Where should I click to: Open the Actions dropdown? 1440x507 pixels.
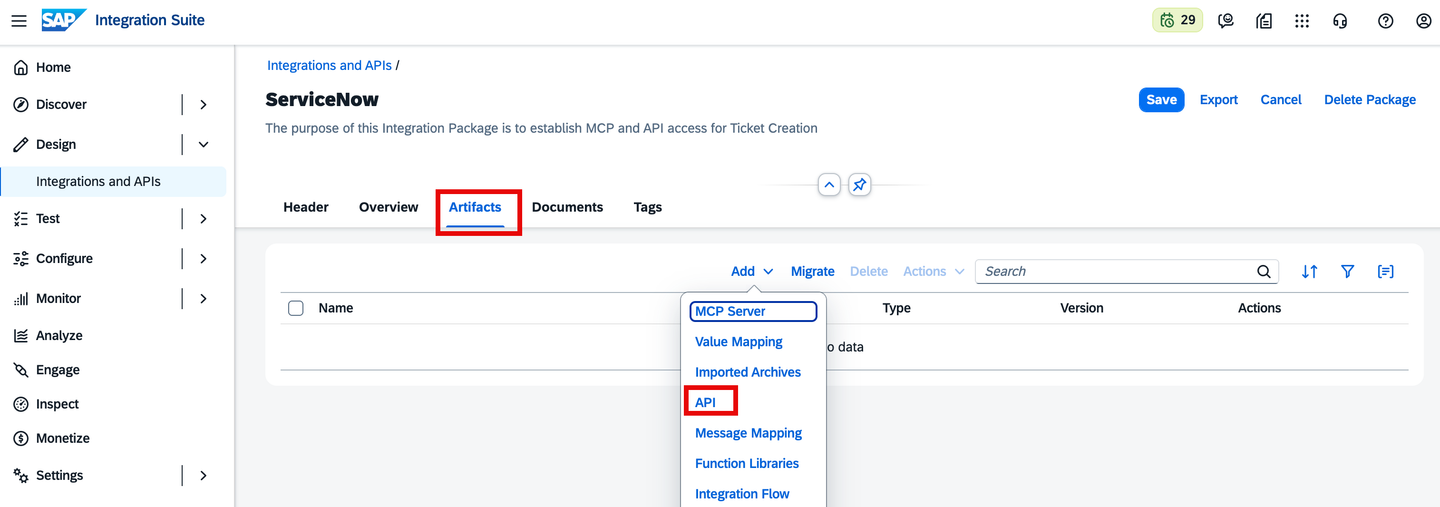pyautogui.click(x=934, y=271)
